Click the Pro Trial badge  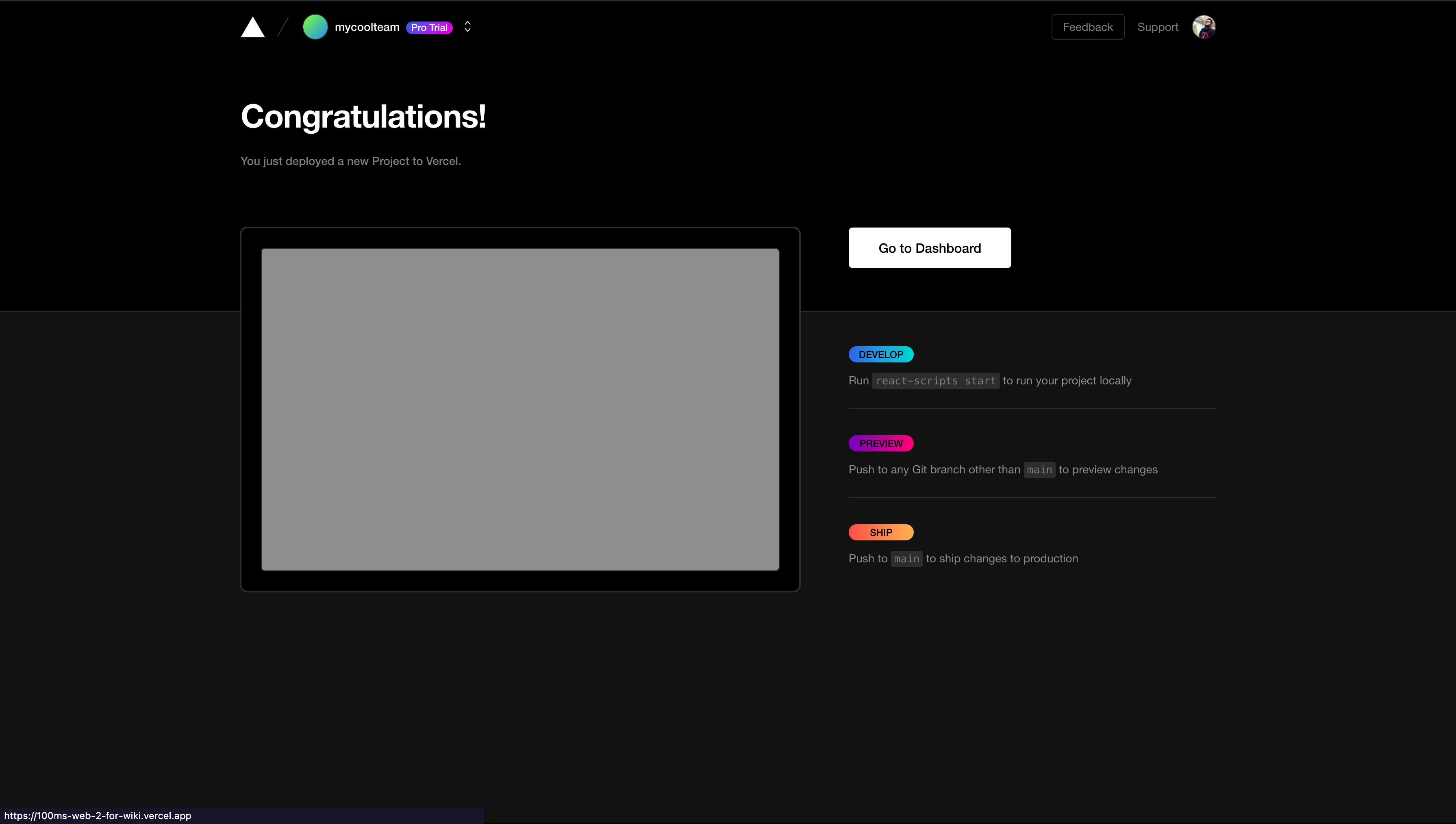[x=429, y=28]
